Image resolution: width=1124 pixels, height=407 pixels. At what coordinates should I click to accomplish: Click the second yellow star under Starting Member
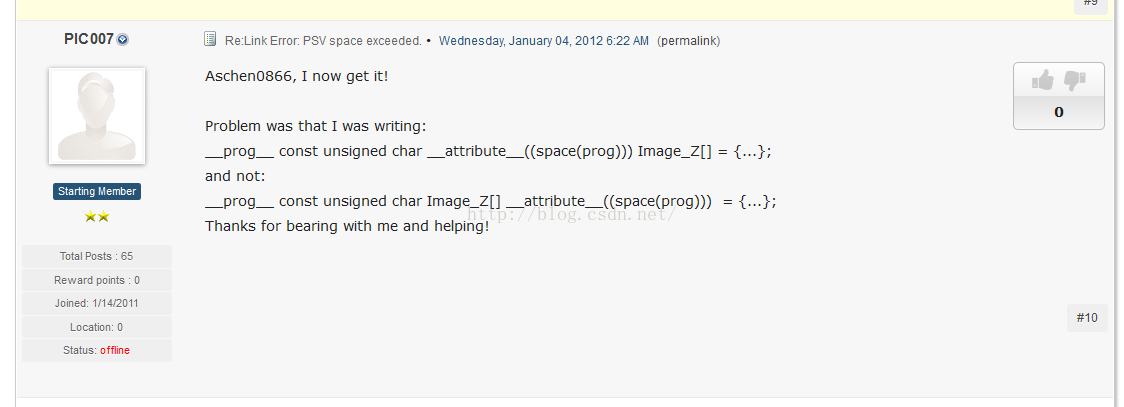click(103, 216)
